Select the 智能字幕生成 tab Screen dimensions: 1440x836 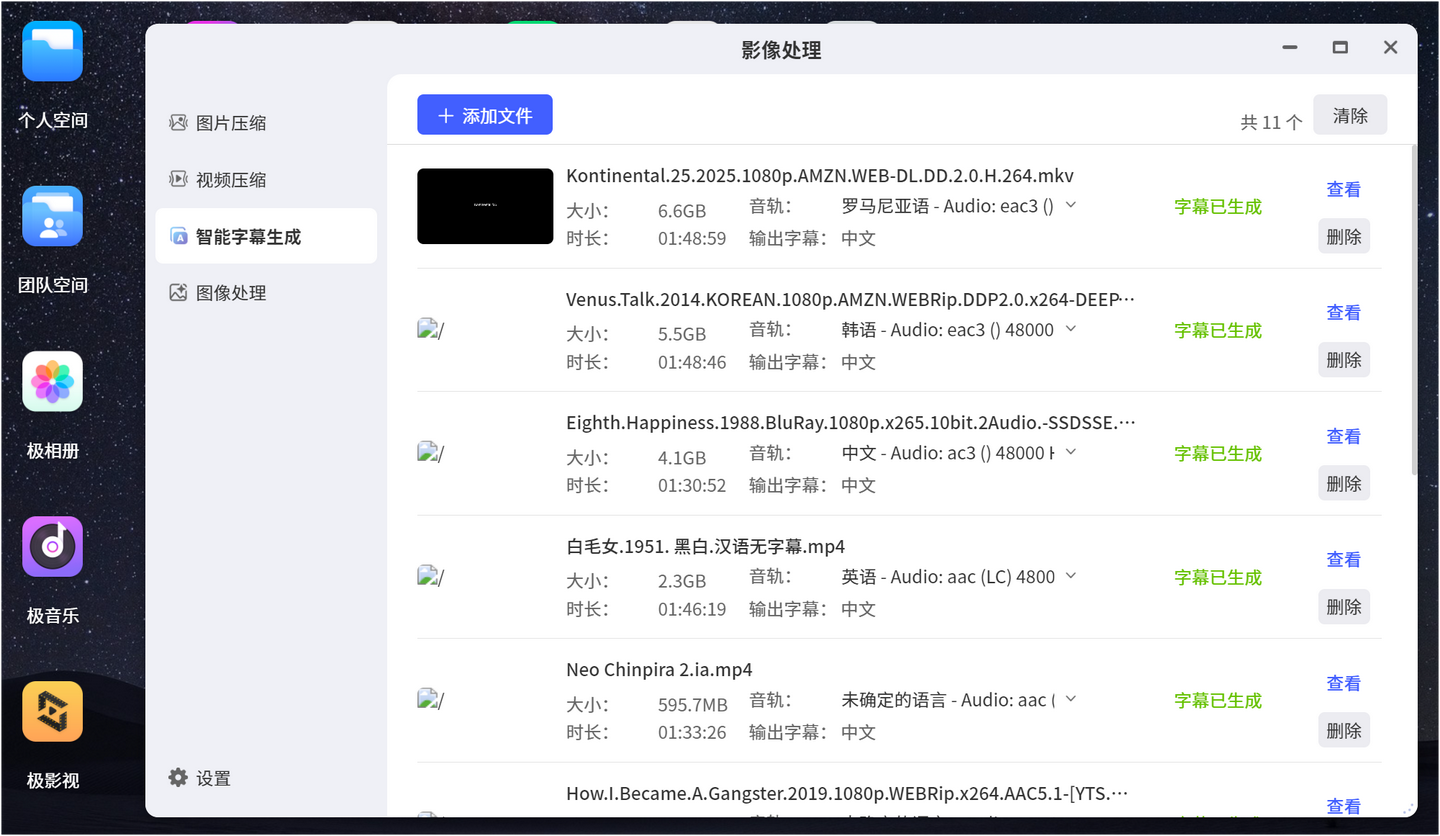(266, 236)
